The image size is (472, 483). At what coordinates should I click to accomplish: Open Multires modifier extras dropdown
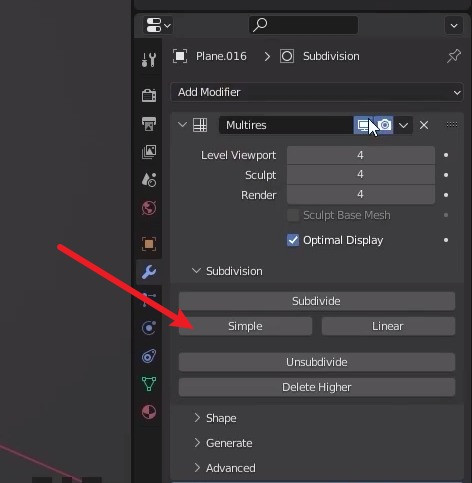coord(403,125)
